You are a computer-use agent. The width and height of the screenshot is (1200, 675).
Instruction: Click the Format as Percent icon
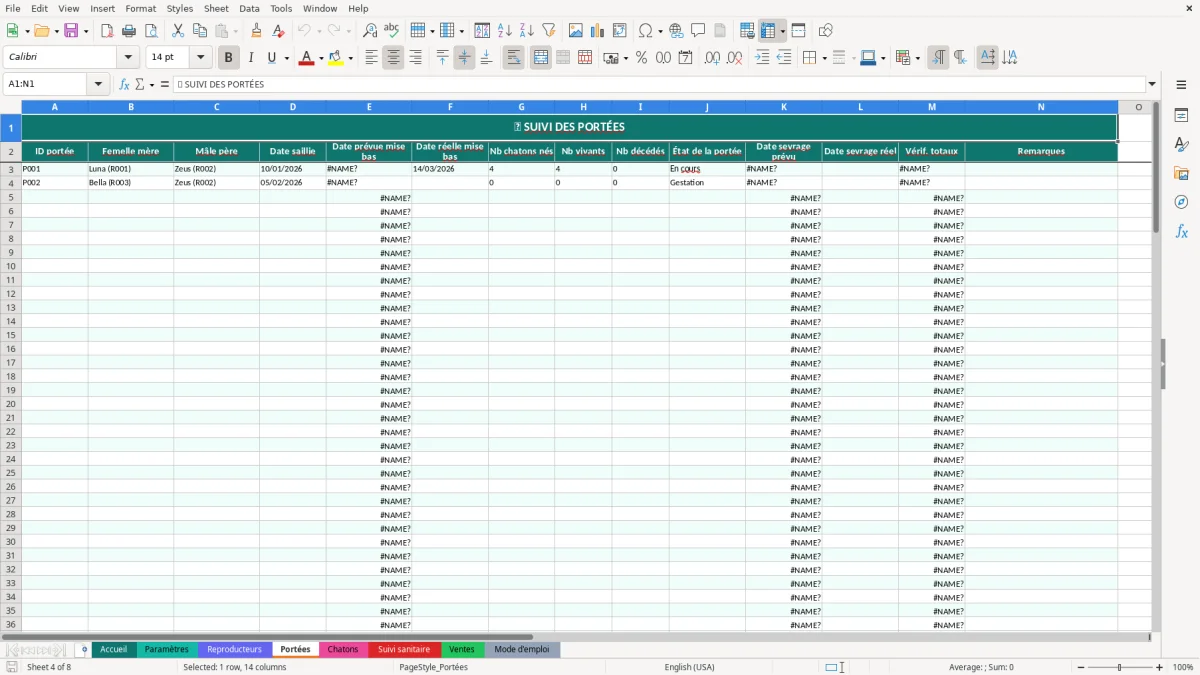[x=642, y=58]
